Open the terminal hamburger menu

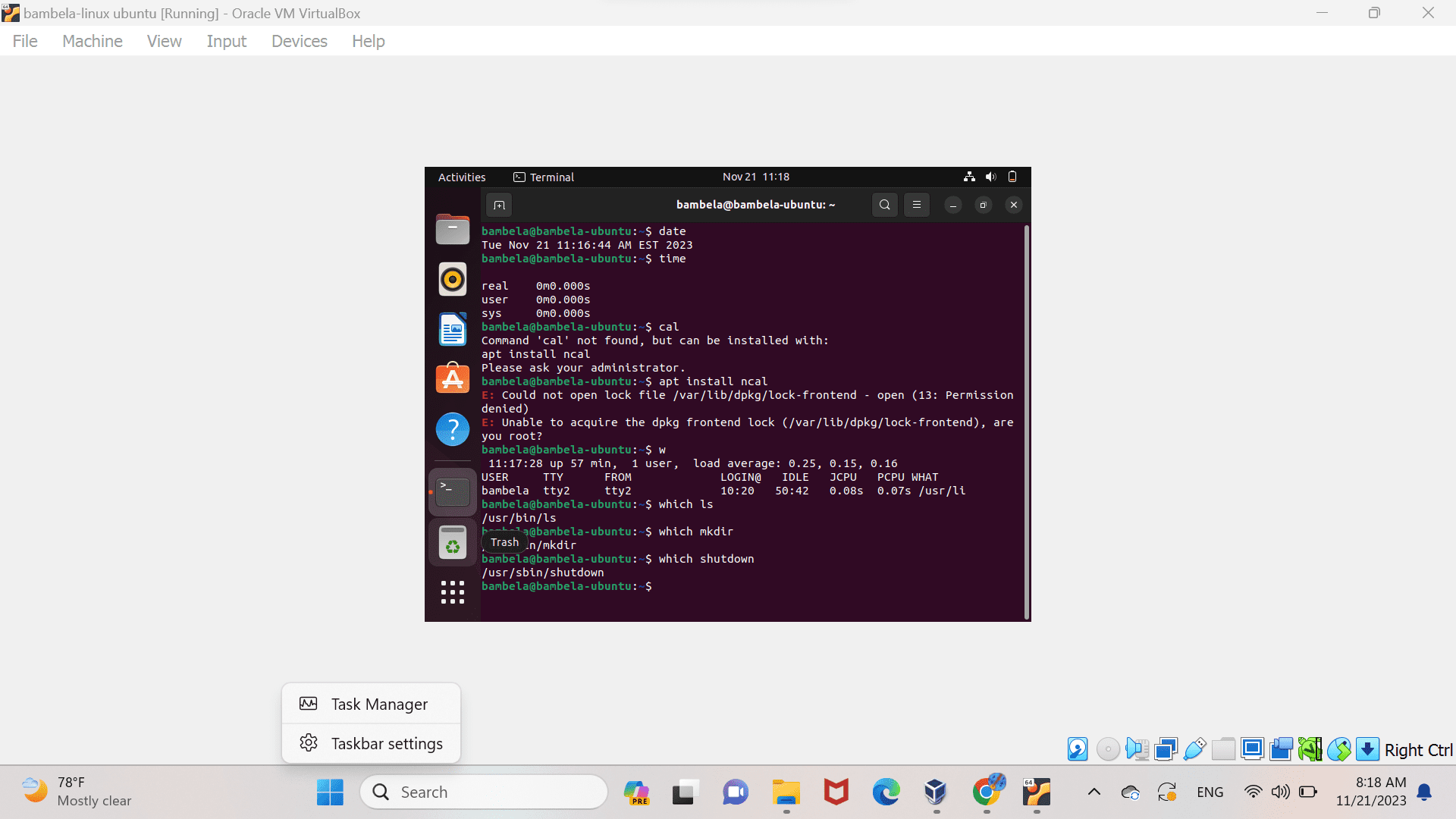(x=916, y=205)
